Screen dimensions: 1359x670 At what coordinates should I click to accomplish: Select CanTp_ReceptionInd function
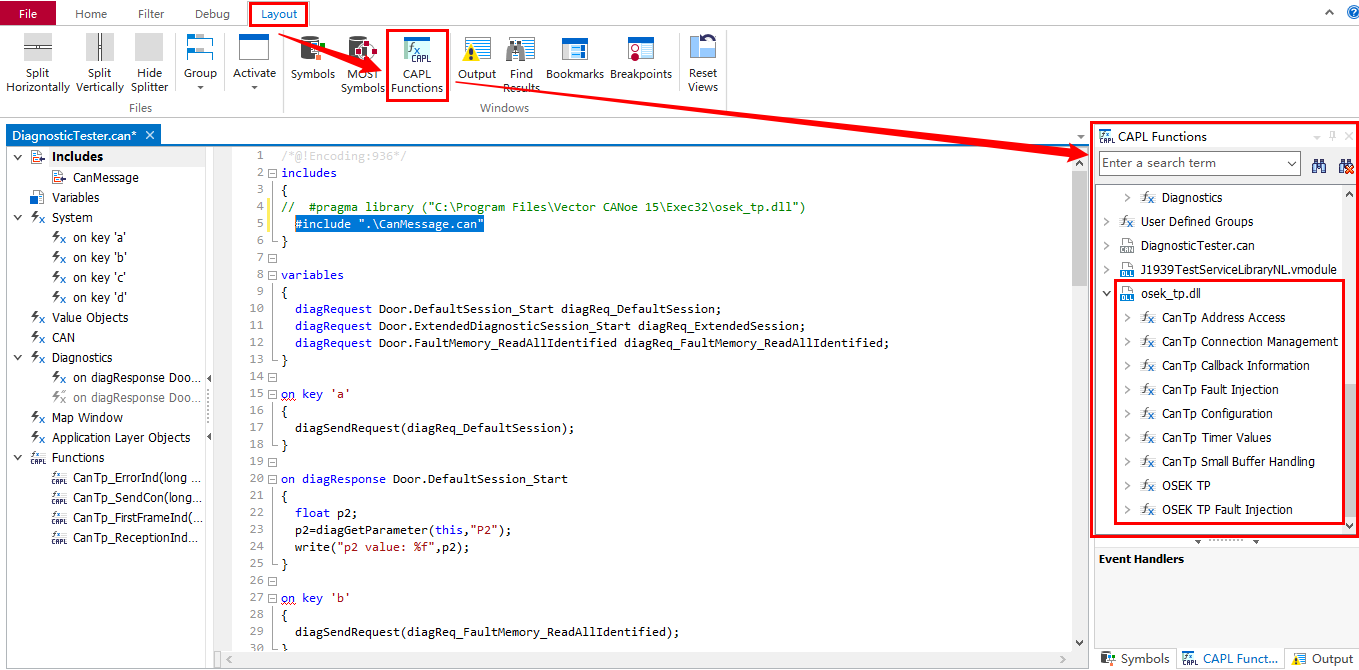tap(135, 537)
